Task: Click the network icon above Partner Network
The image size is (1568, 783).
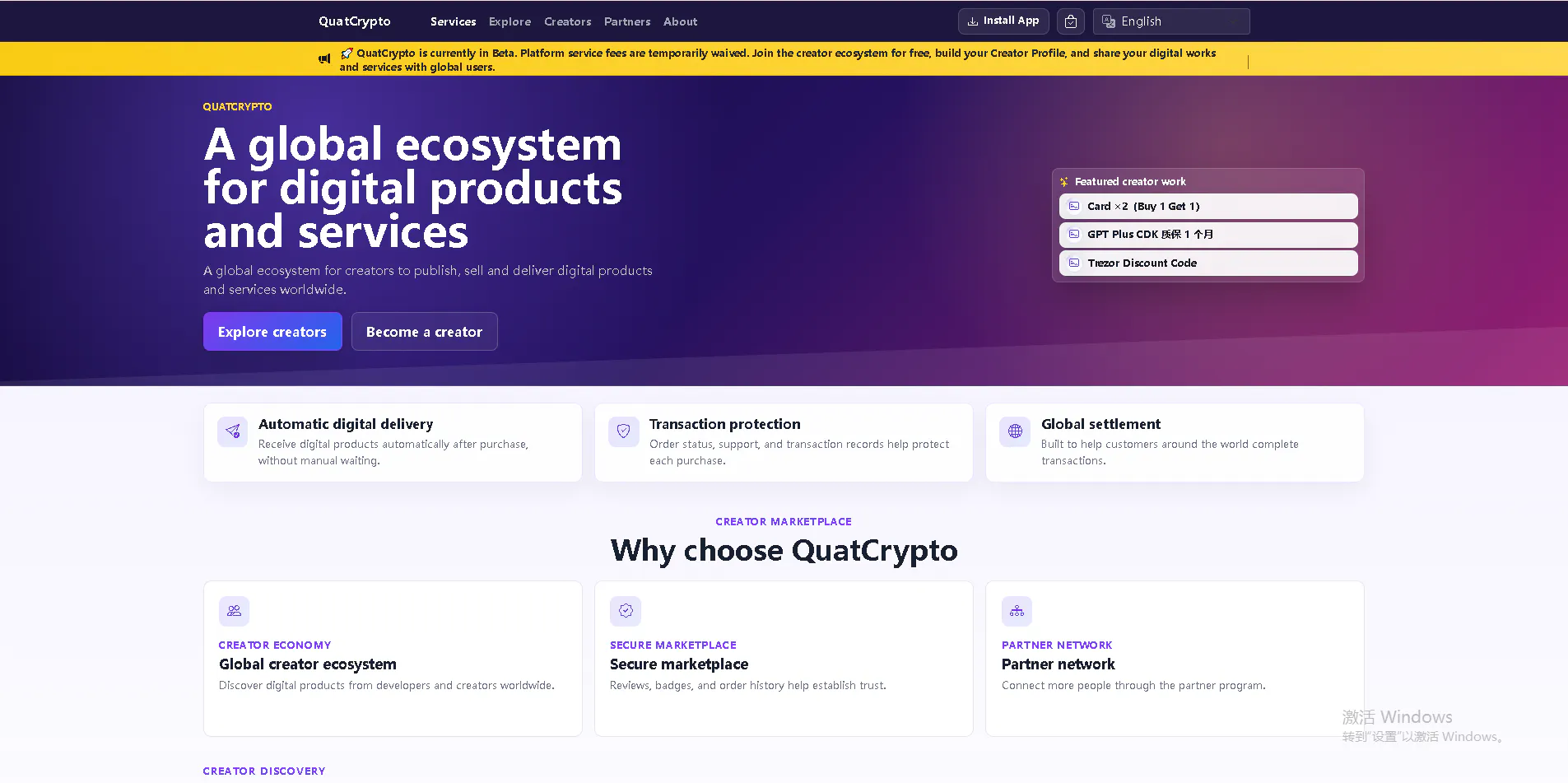Action: (1017, 611)
